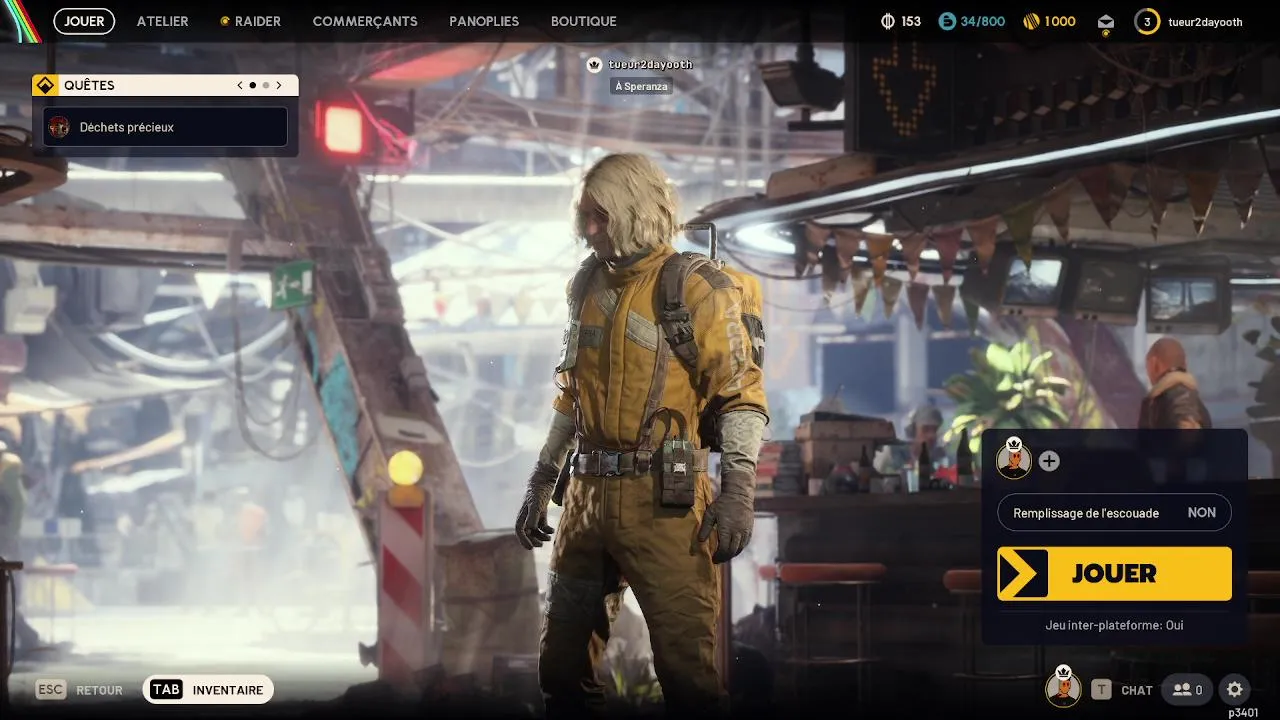Screen dimensions: 1280x720
Task: Click the yellow Quêtes diamond icon
Action: coord(45,85)
